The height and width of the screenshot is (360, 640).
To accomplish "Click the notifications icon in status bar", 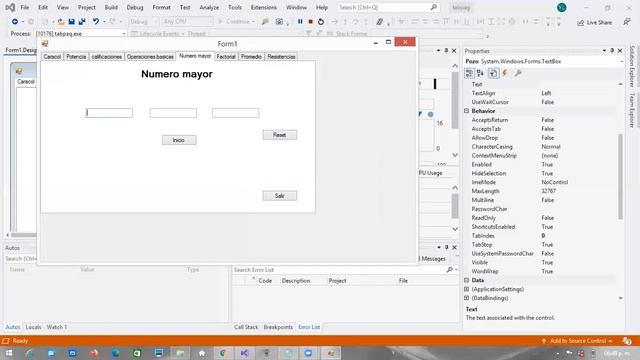I will (627, 341).
